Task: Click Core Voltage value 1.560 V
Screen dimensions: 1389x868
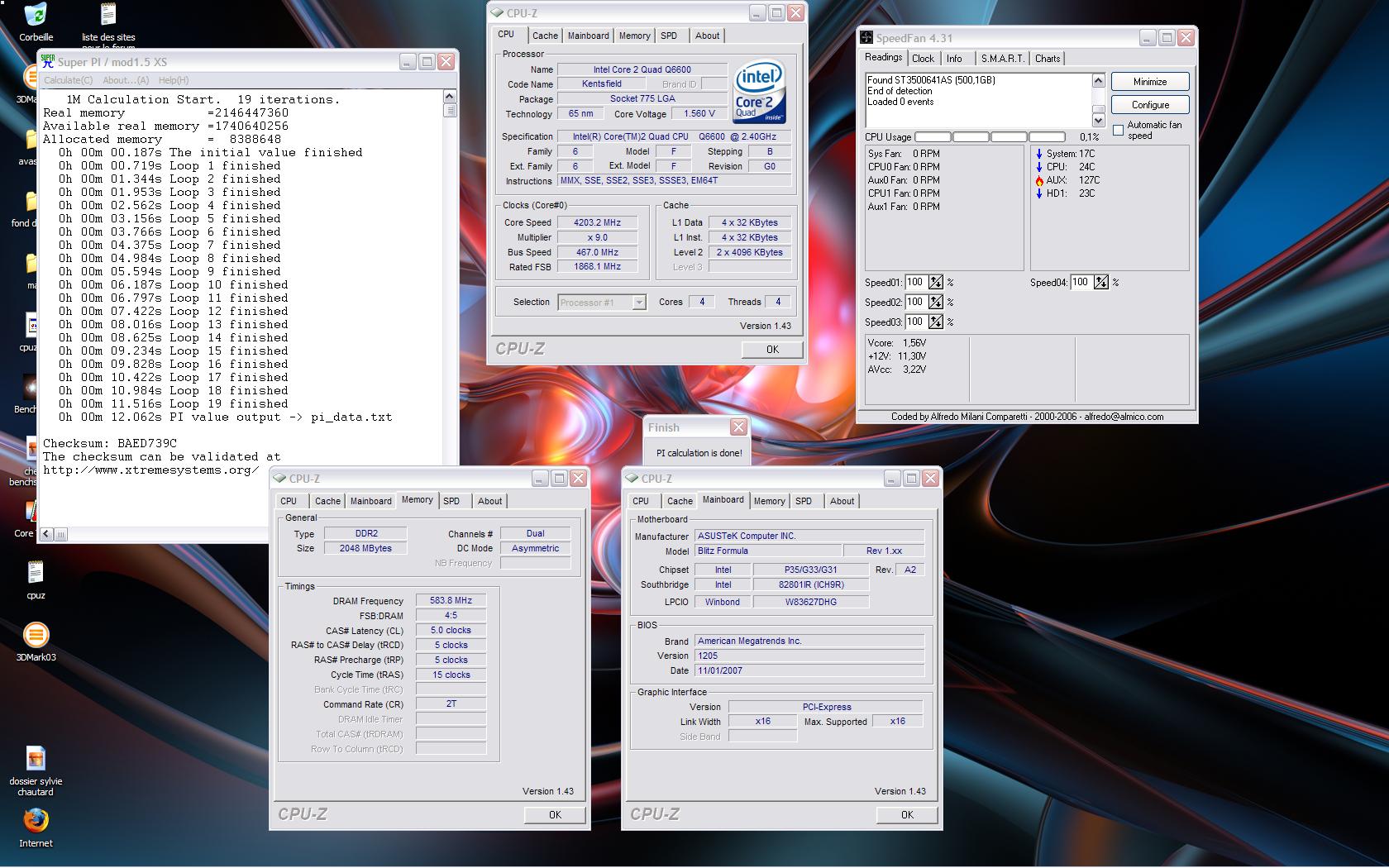Action: pos(700,114)
